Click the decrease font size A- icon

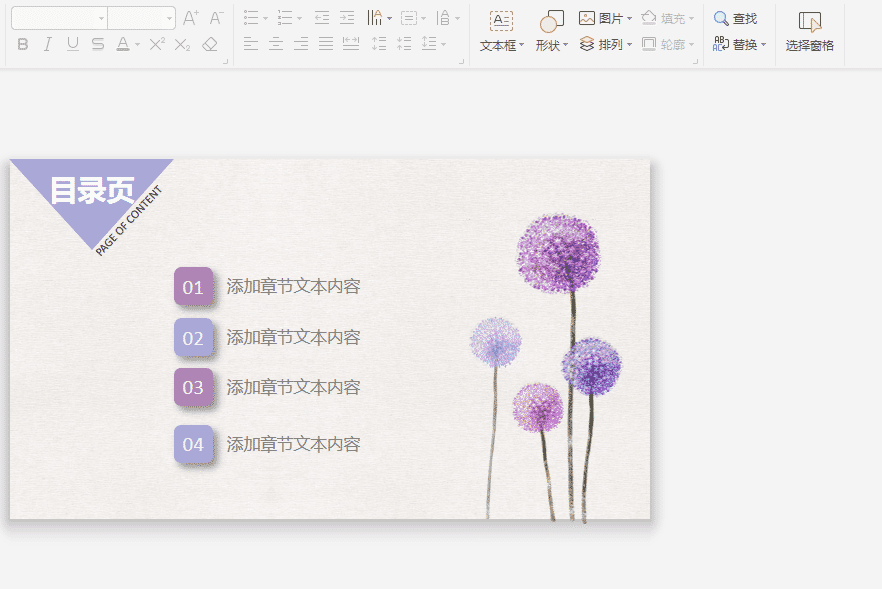[x=216, y=19]
